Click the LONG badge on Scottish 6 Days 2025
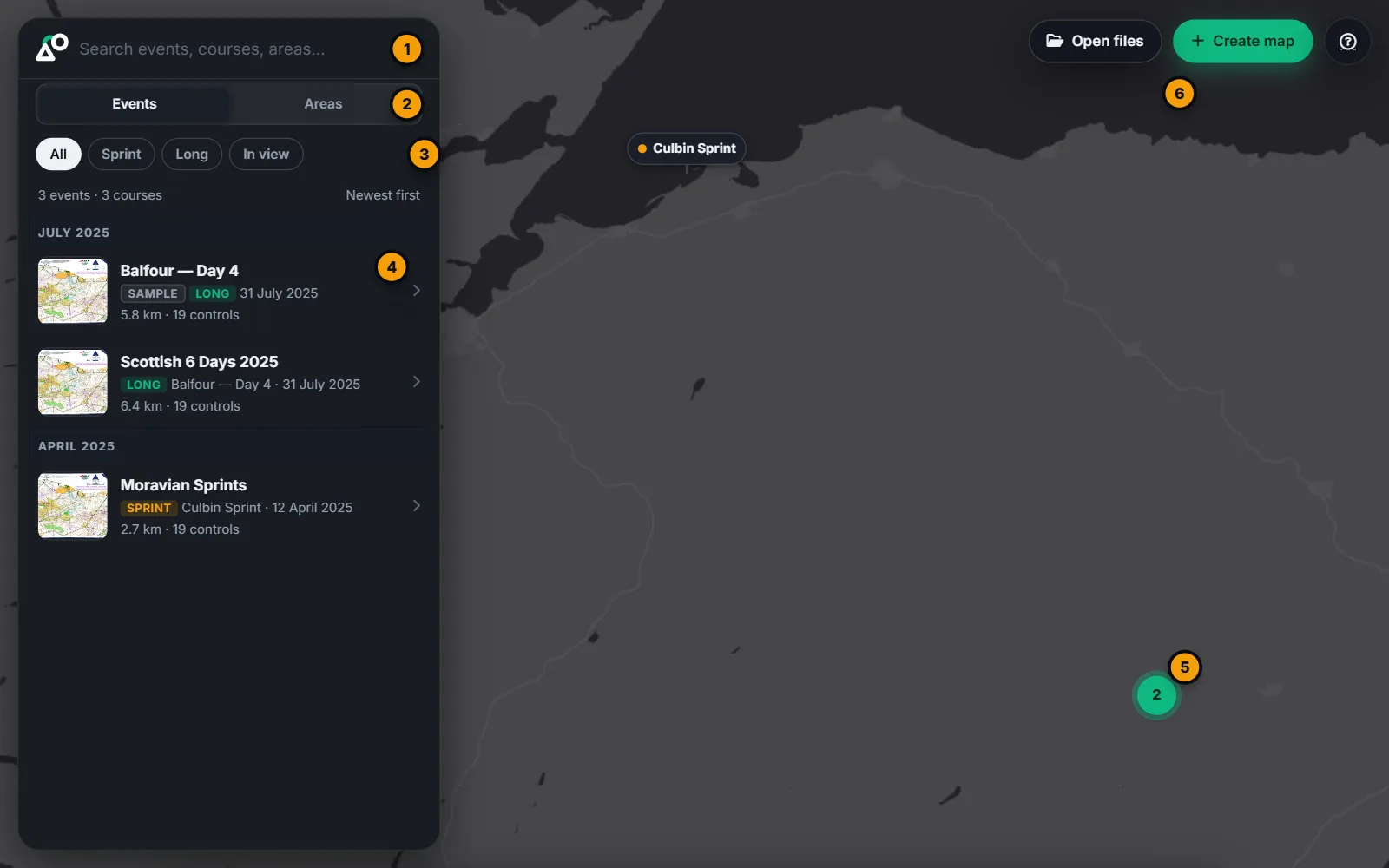 pyautogui.click(x=143, y=385)
